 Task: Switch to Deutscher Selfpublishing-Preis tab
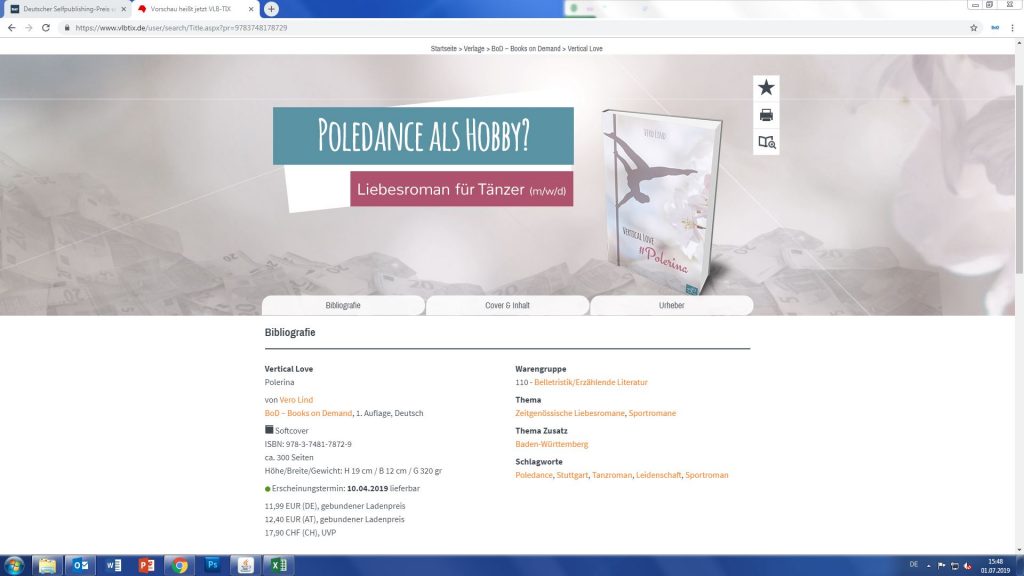(x=67, y=9)
